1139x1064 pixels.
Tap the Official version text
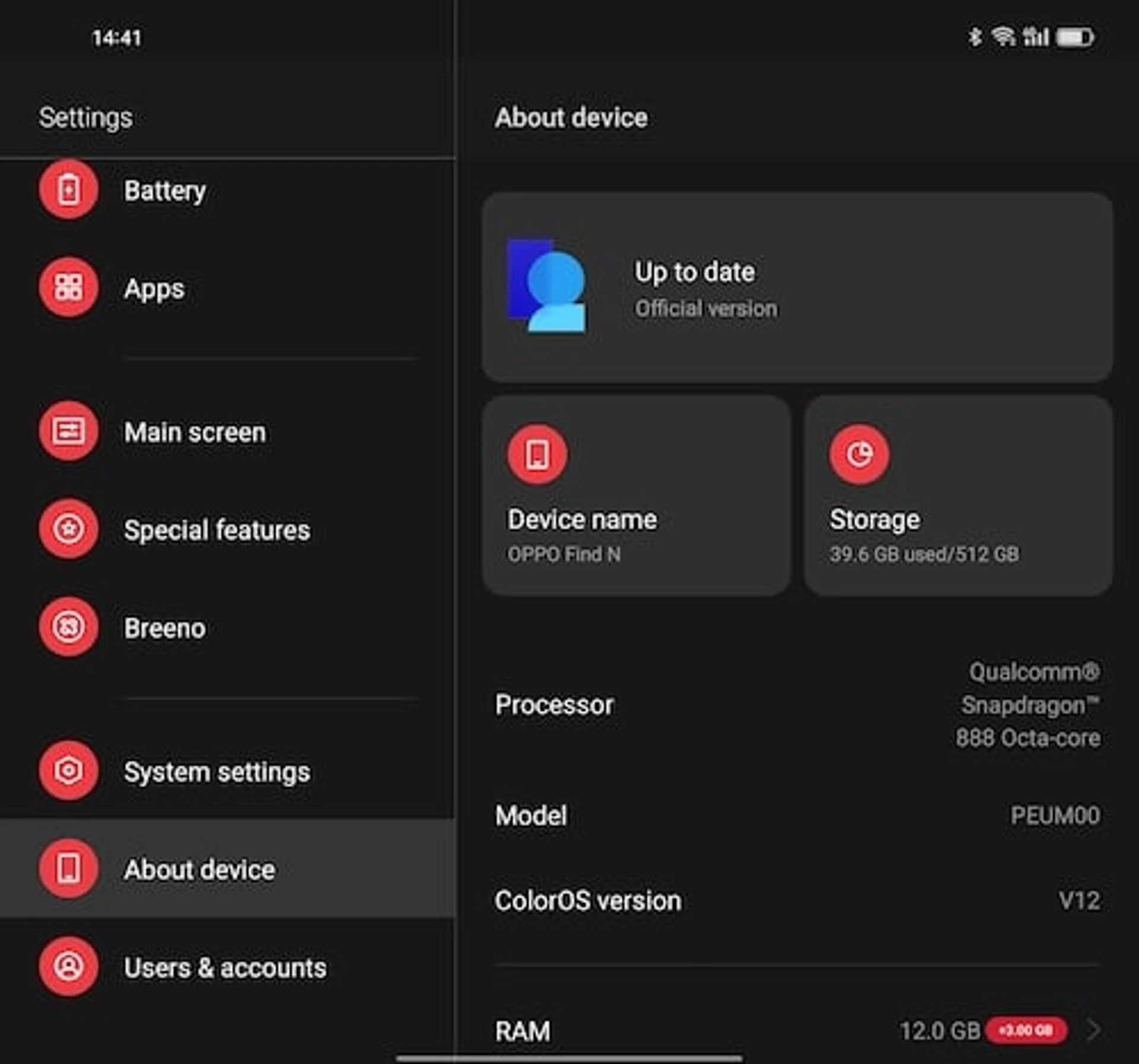coord(706,309)
